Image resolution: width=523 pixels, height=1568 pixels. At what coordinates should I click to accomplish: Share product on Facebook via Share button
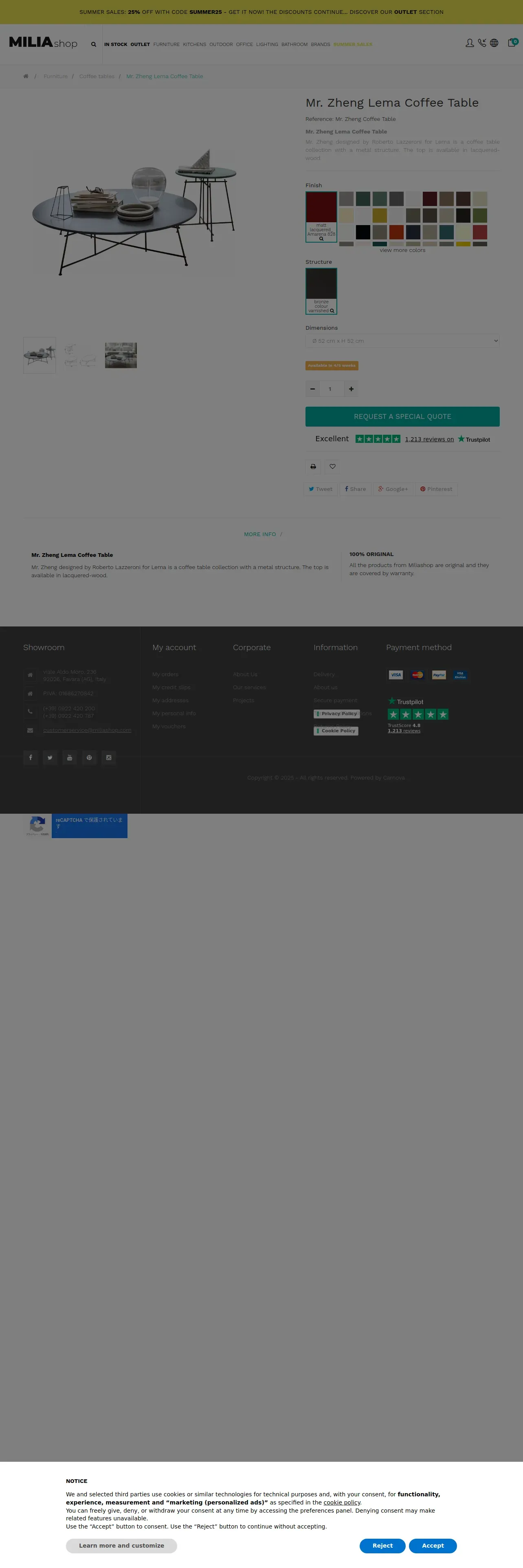(356, 489)
